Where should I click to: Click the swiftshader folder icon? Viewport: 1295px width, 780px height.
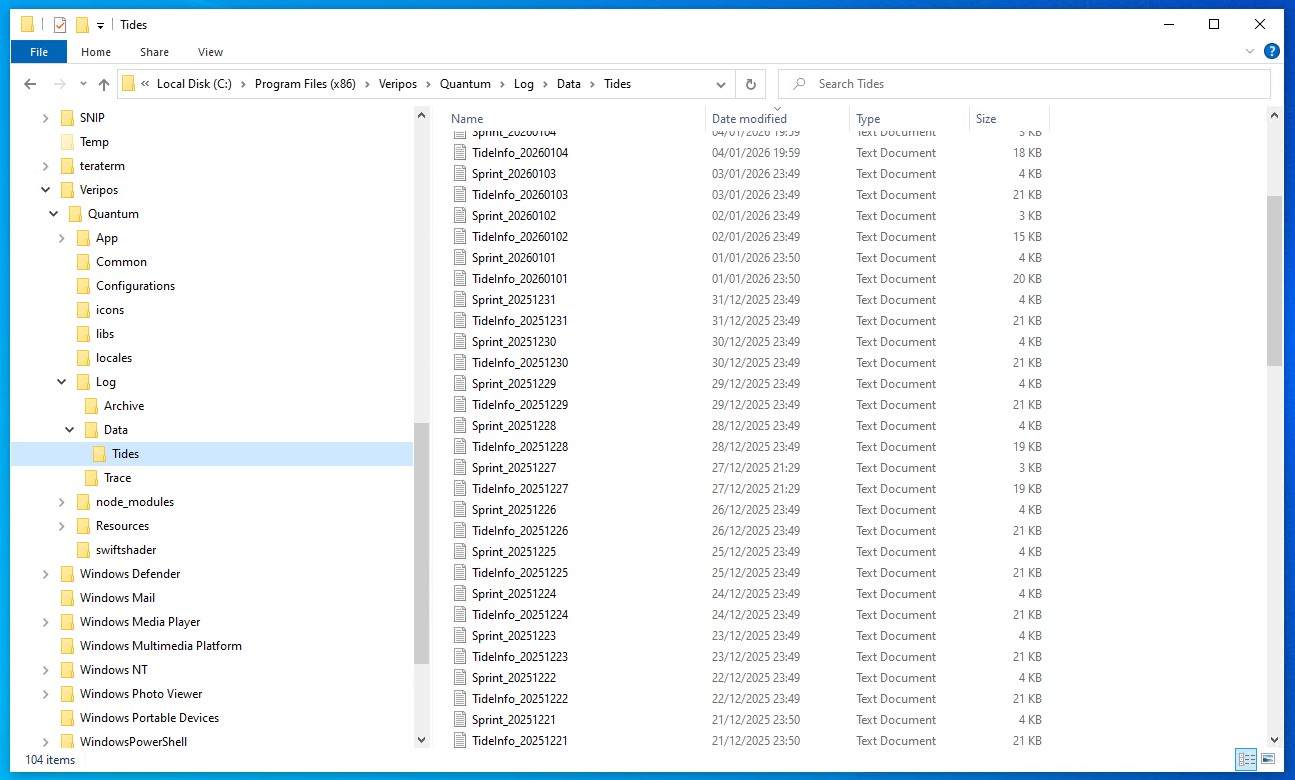[84, 550]
